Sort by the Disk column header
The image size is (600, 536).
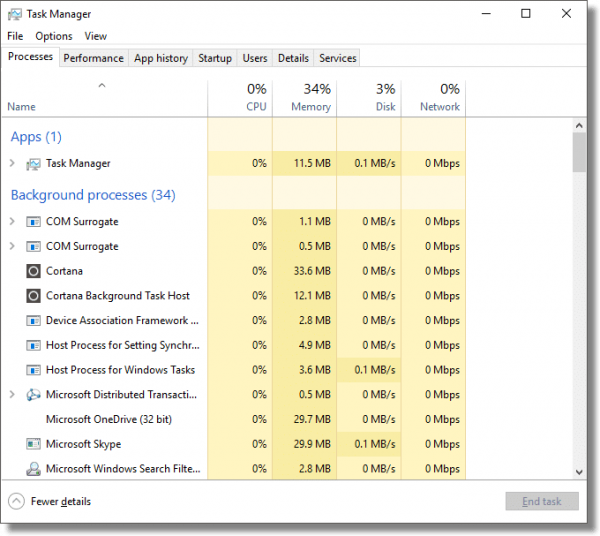tap(369, 98)
